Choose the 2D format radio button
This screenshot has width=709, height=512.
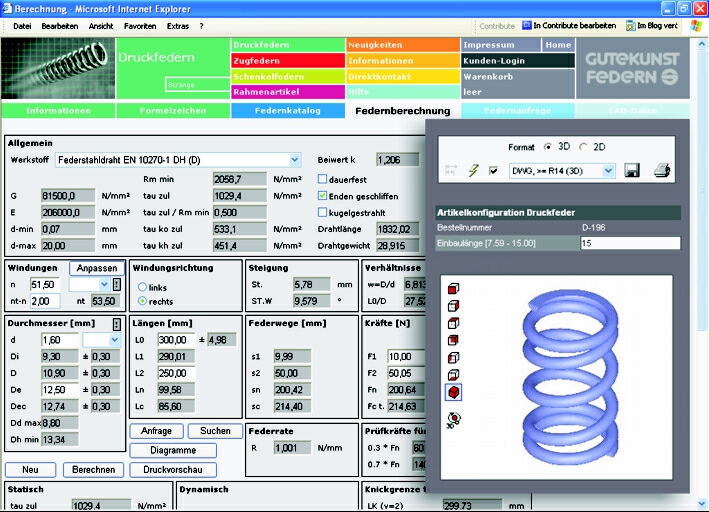click(x=584, y=146)
